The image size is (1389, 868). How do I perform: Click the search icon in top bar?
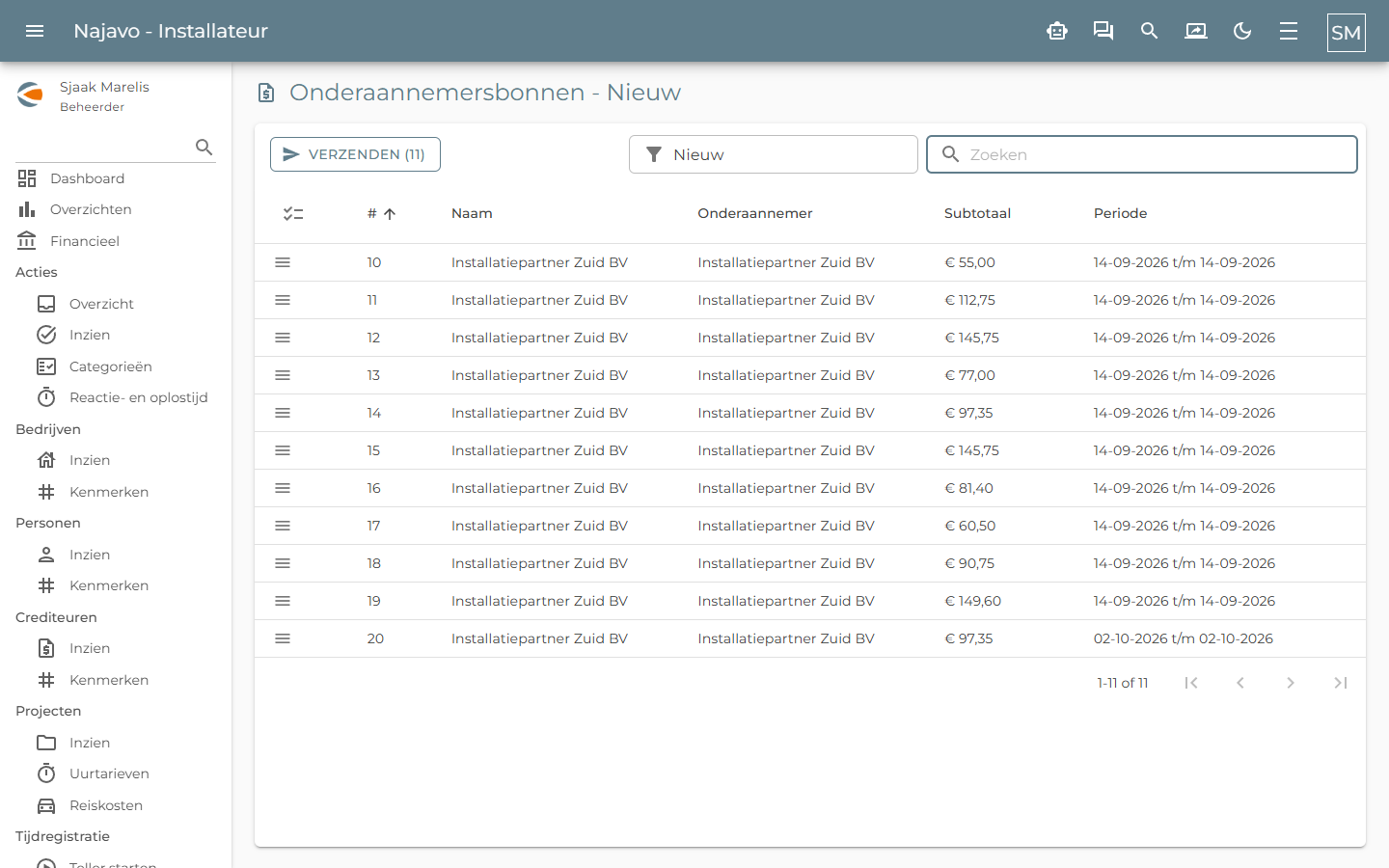point(1149,31)
